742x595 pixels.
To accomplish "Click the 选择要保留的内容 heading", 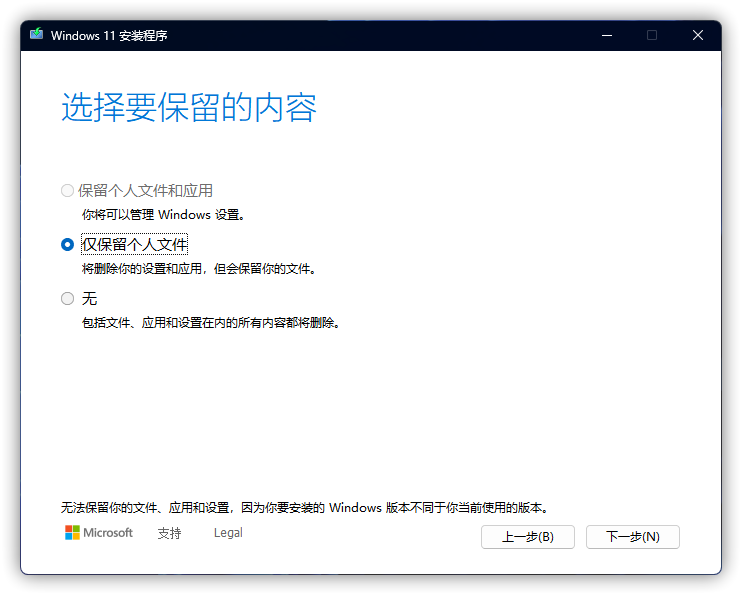I will pyautogui.click(x=189, y=108).
